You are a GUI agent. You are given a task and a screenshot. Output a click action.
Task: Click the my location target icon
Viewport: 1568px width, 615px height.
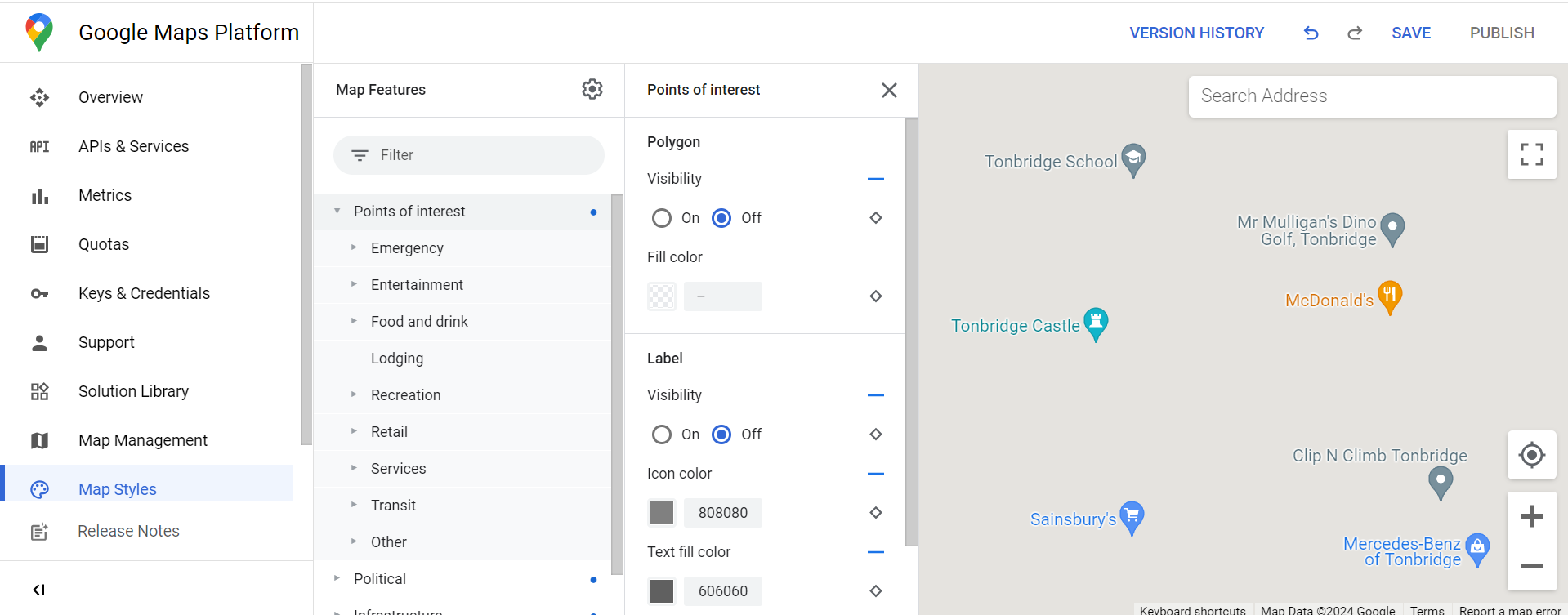pyautogui.click(x=1531, y=455)
